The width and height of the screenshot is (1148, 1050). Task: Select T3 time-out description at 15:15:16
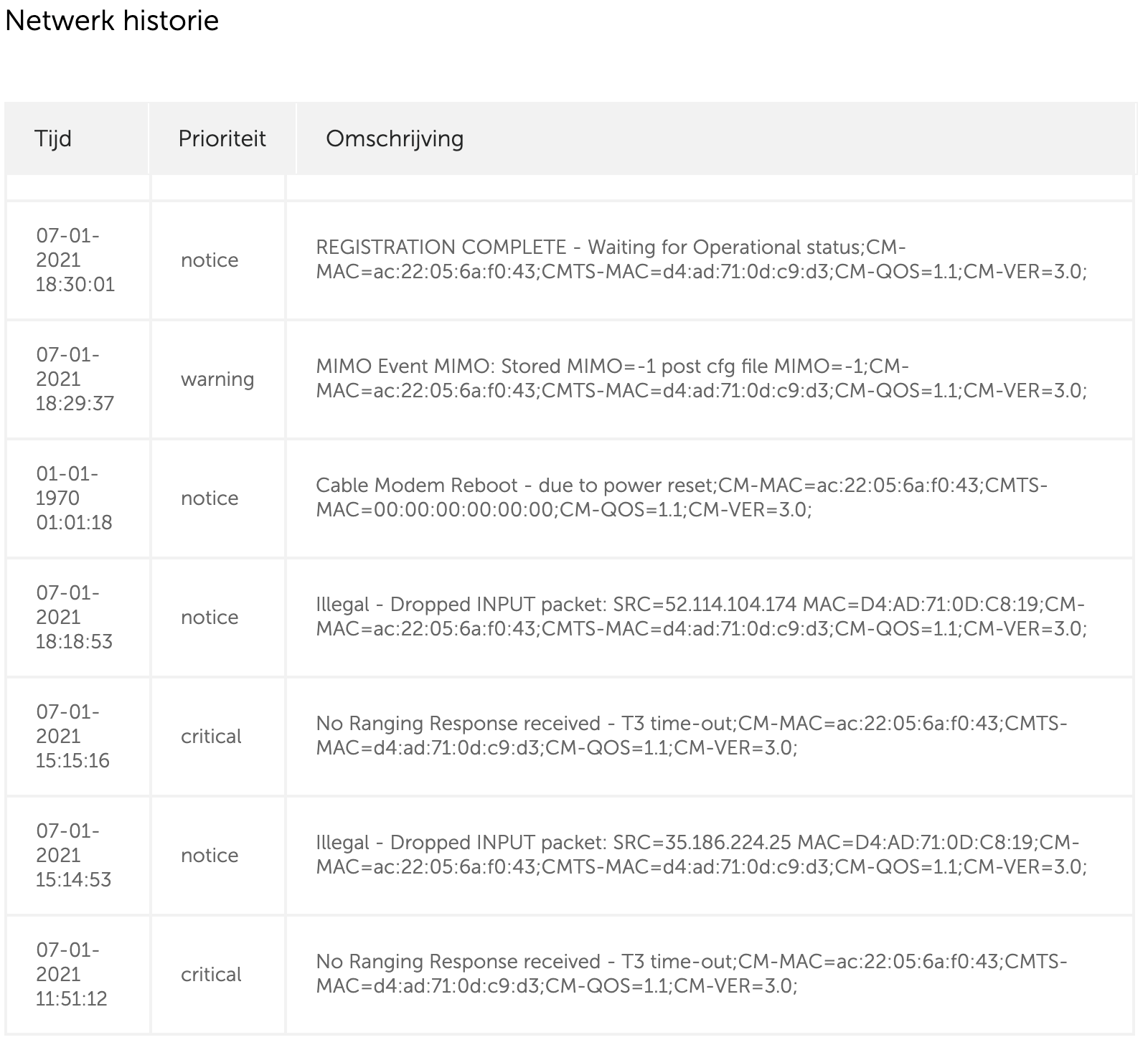[x=692, y=736]
